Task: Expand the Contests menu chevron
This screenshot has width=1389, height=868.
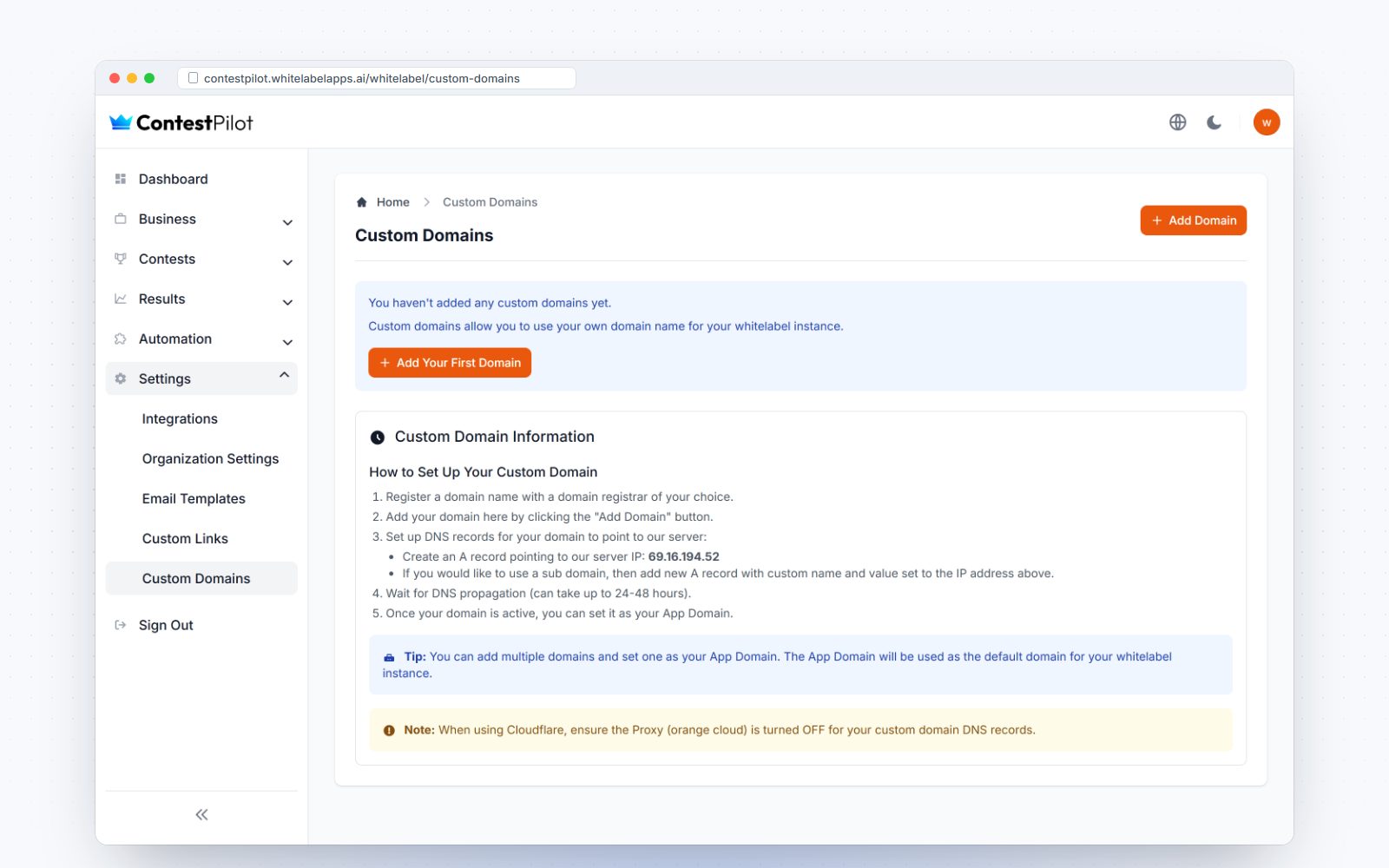Action: point(287,262)
